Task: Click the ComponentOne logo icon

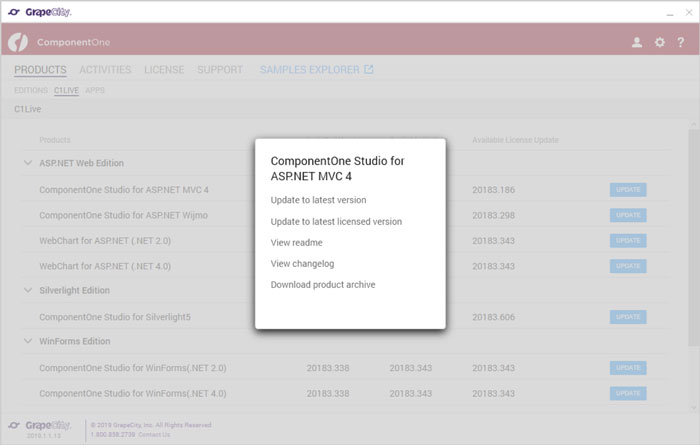Action: (18, 42)
